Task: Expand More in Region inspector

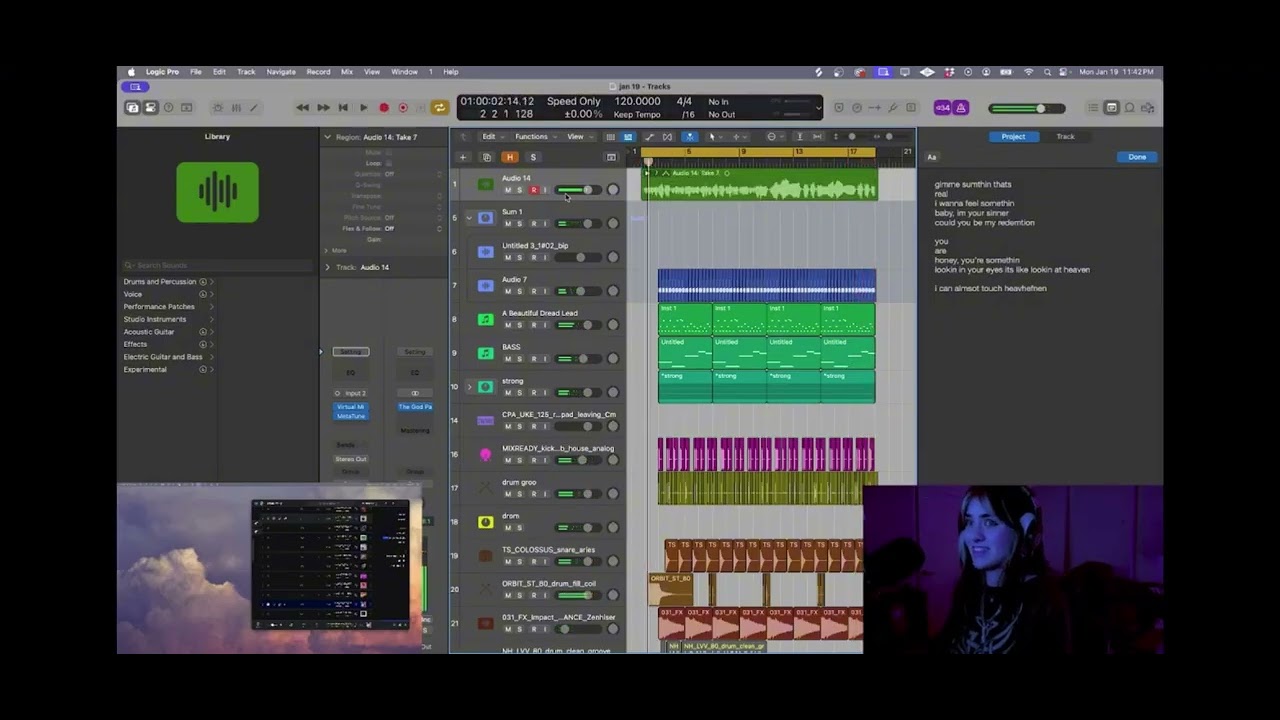Action: [x=327, y=250]
